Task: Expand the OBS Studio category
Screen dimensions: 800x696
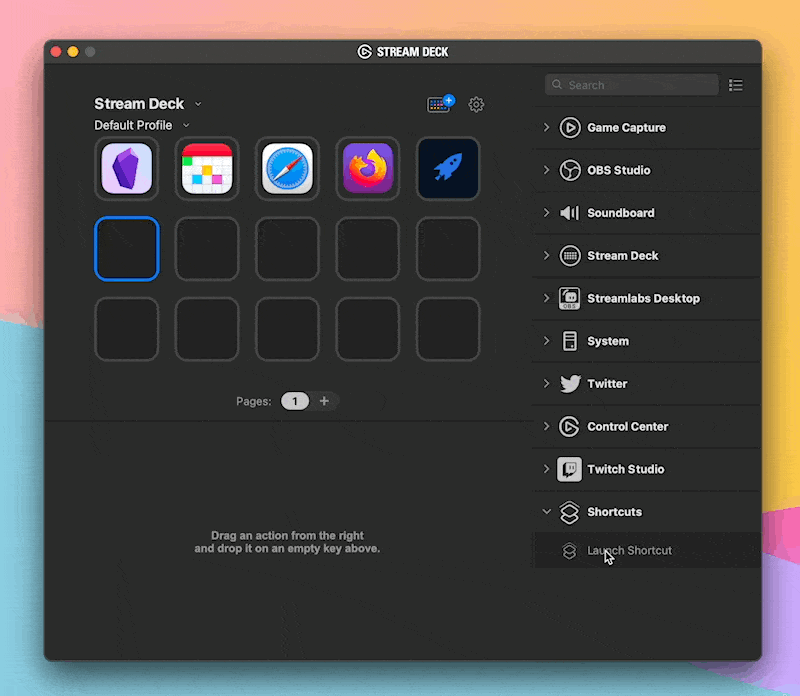Action: 546,170
